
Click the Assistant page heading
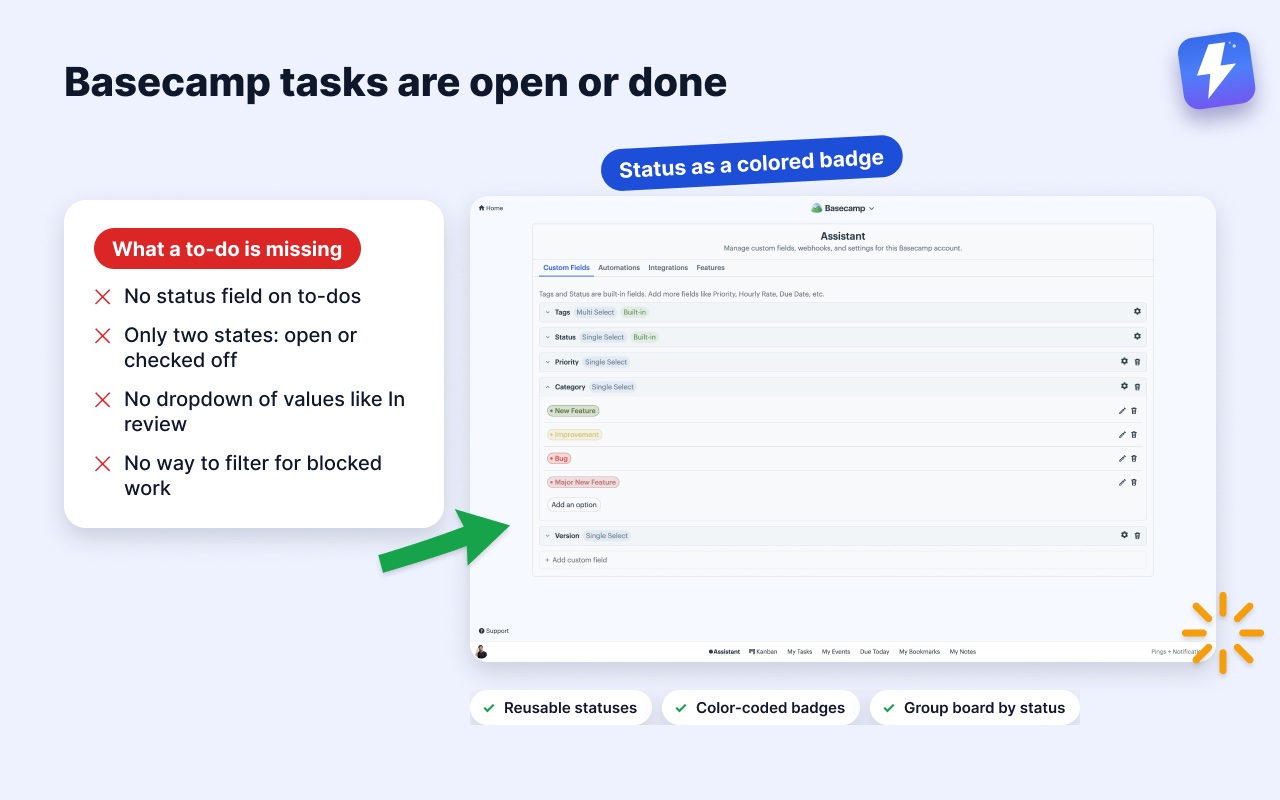(x=843, y=236)
